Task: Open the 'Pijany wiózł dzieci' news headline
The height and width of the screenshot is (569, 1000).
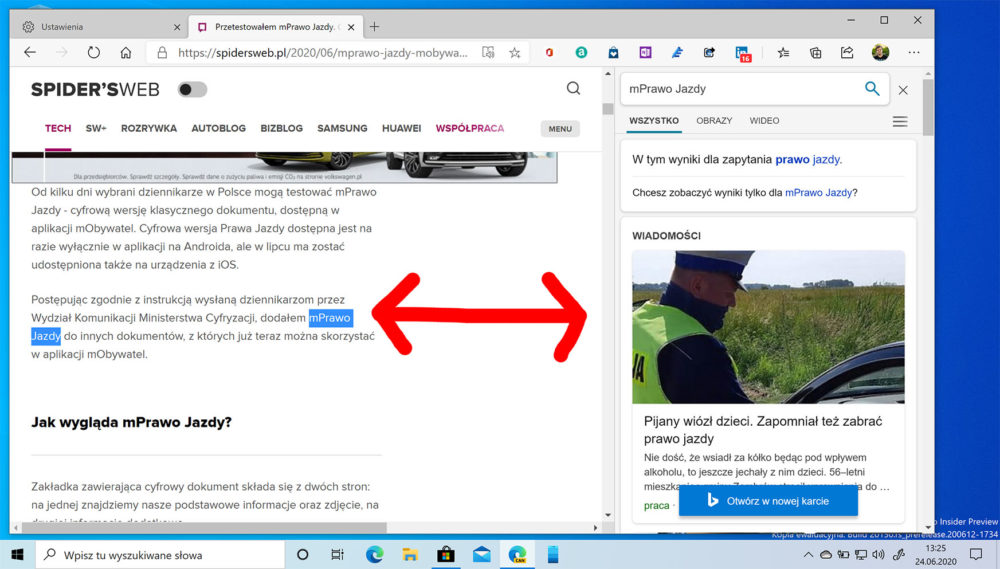Action: (x=763, y=430)
